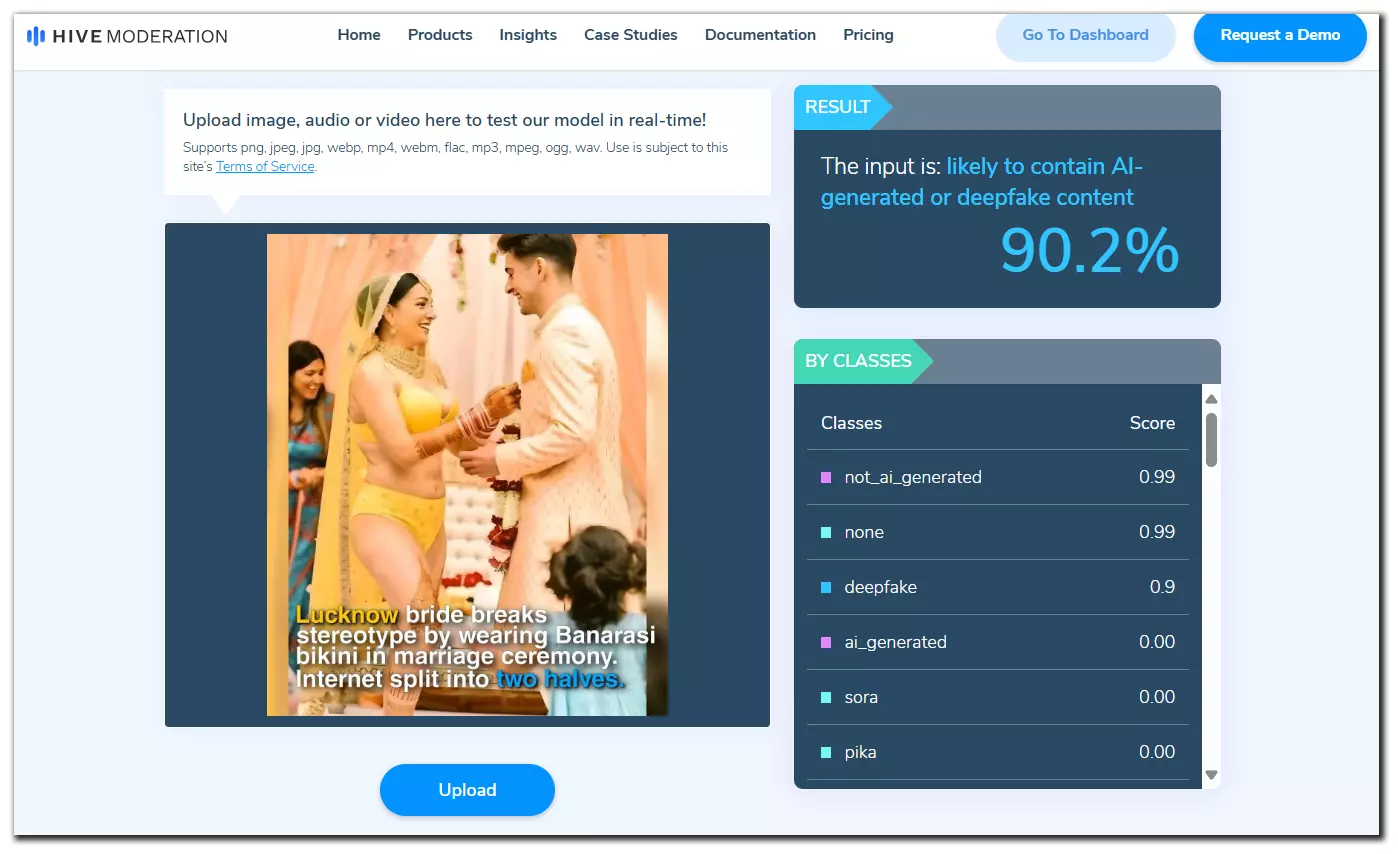
Task: Open the Terms of Service link
Action: pos(265,167)
